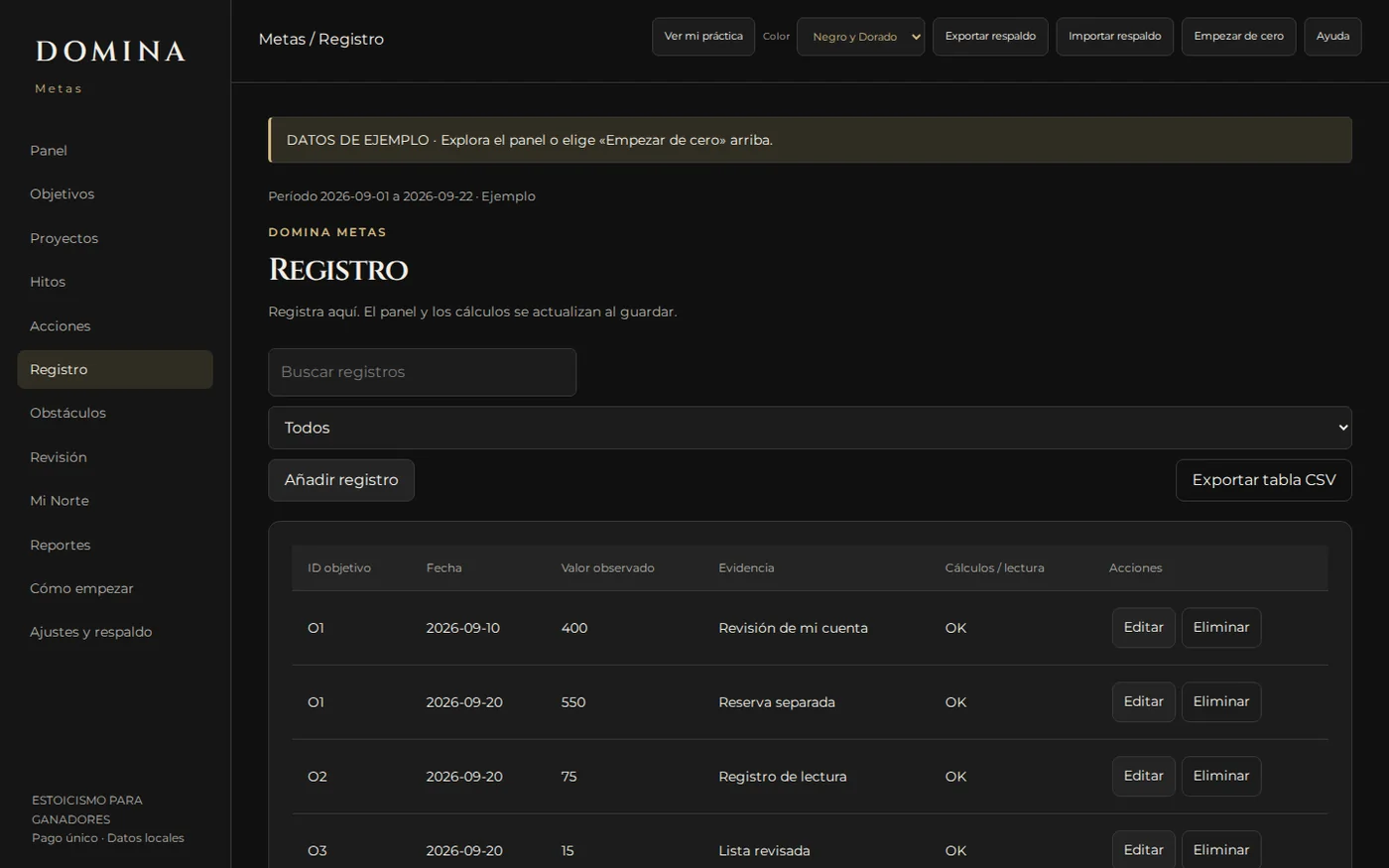This screenshot has height=868, width=1389.
Task: Click Importar respaldo button
Action: coord(1114,37)
